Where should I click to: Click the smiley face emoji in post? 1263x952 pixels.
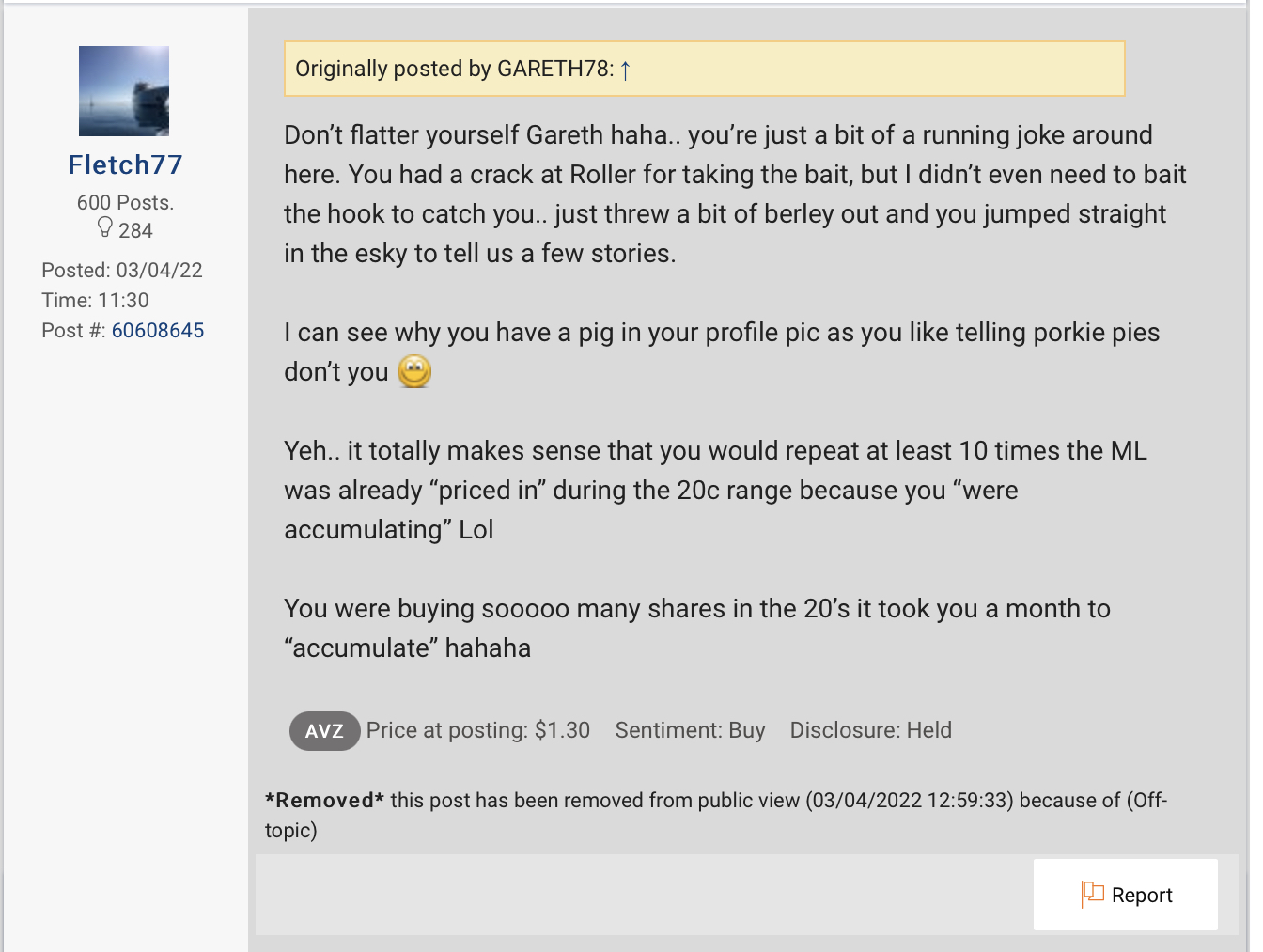[x=414, y=372]
